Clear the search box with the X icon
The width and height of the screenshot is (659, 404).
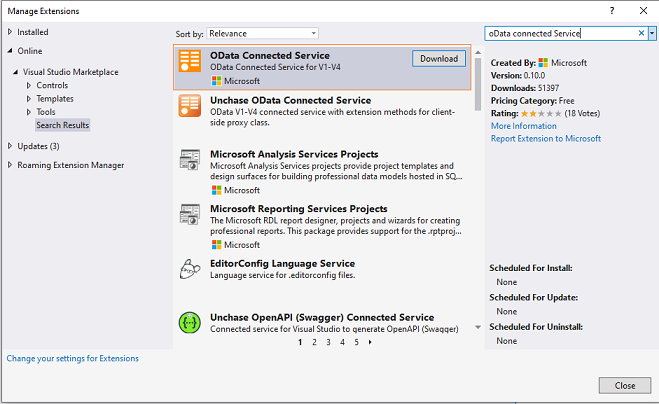[x=641, y=33]
